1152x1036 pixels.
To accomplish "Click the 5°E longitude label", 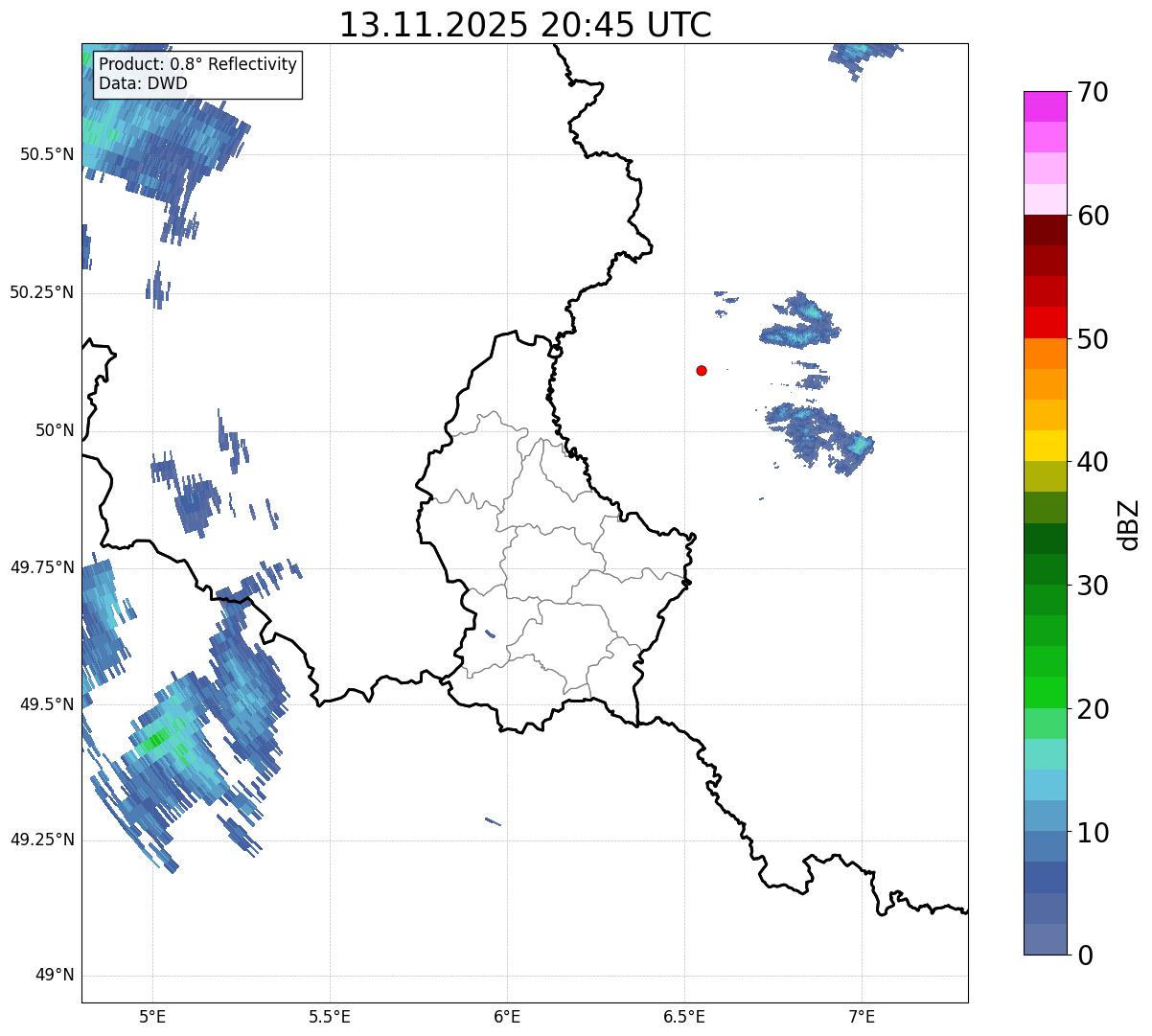I will [152, 1016].
